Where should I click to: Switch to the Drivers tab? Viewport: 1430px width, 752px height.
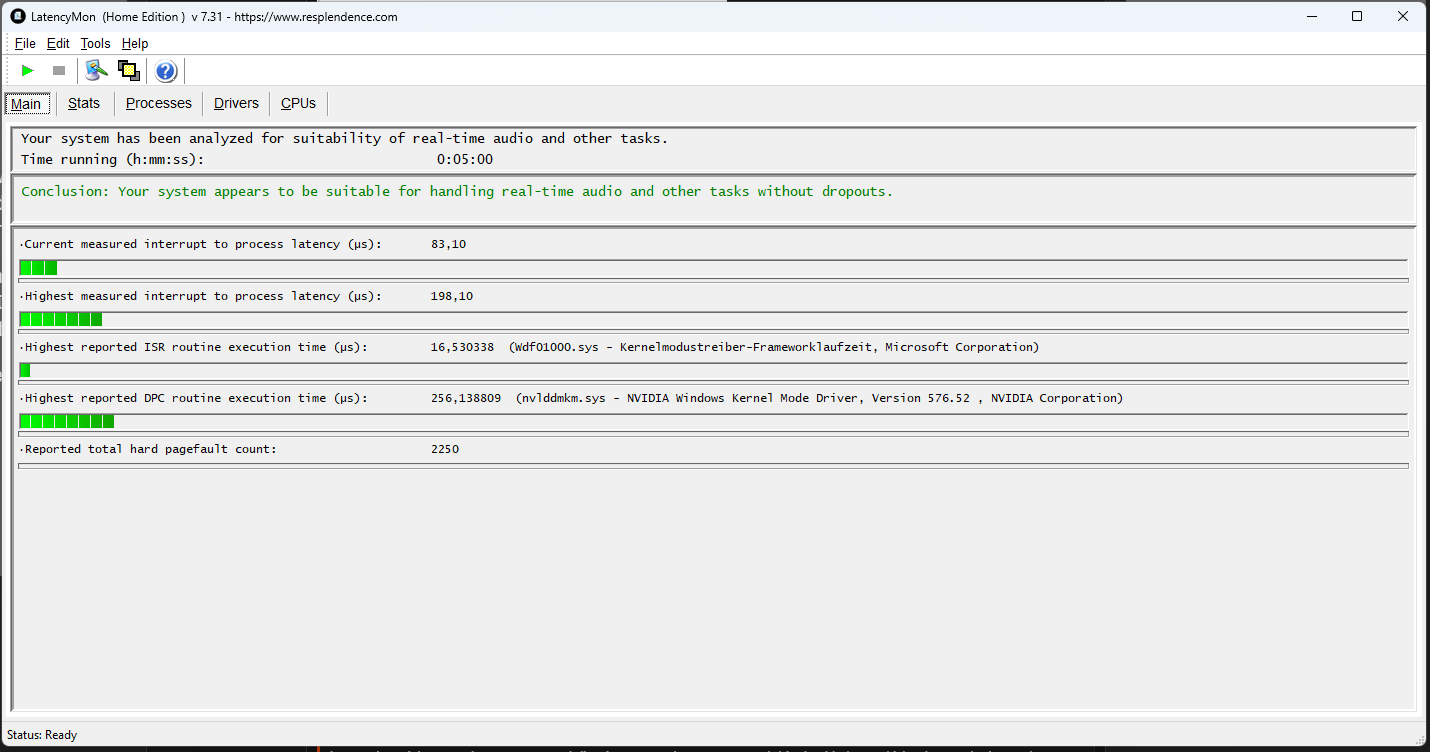[x=236, y=103]
